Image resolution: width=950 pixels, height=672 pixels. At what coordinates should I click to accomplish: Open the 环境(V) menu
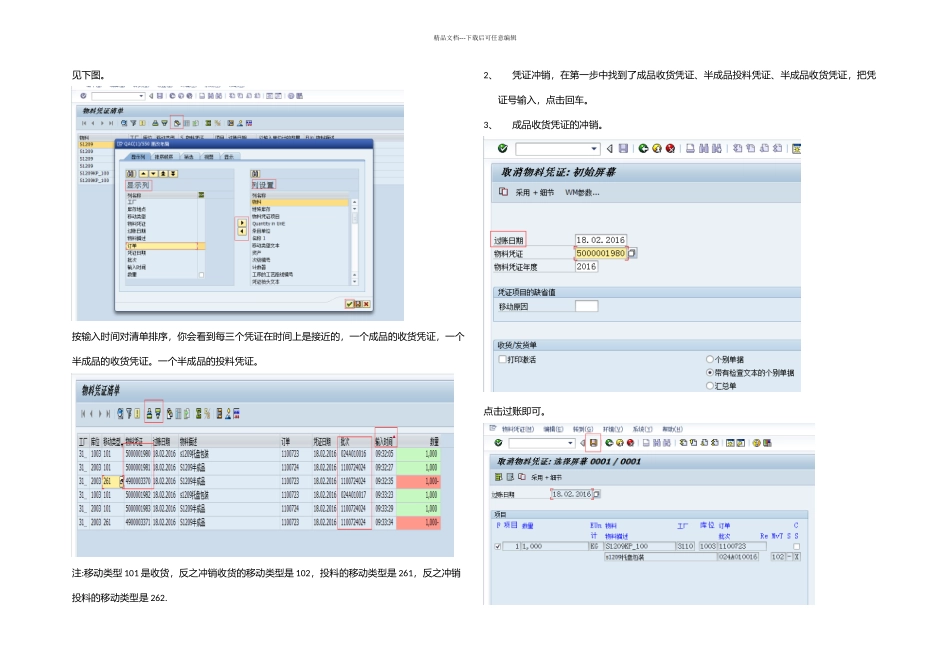pyautogui.click(x=613, y=429)
